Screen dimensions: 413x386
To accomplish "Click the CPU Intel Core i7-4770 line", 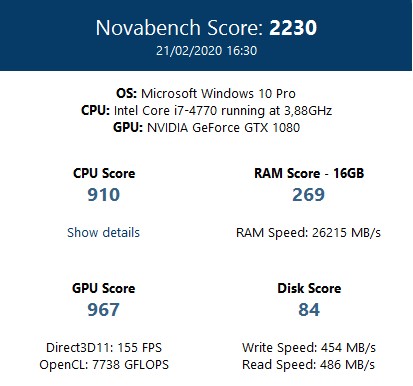I will pos(206,110).
